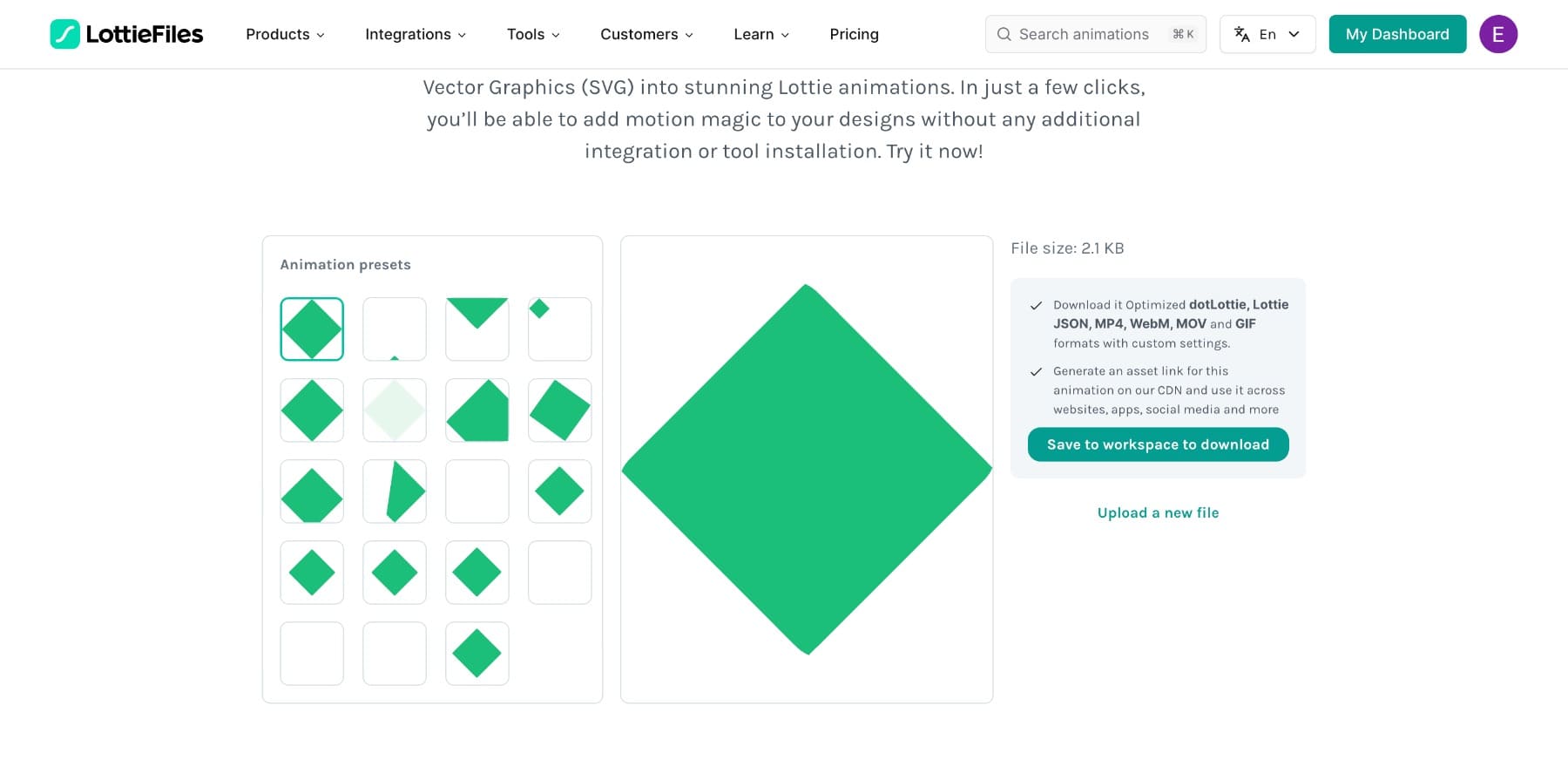The width and height of the screenshot is (1568, 773).
Task: Open the Customers menu
Action: (646, 34)
